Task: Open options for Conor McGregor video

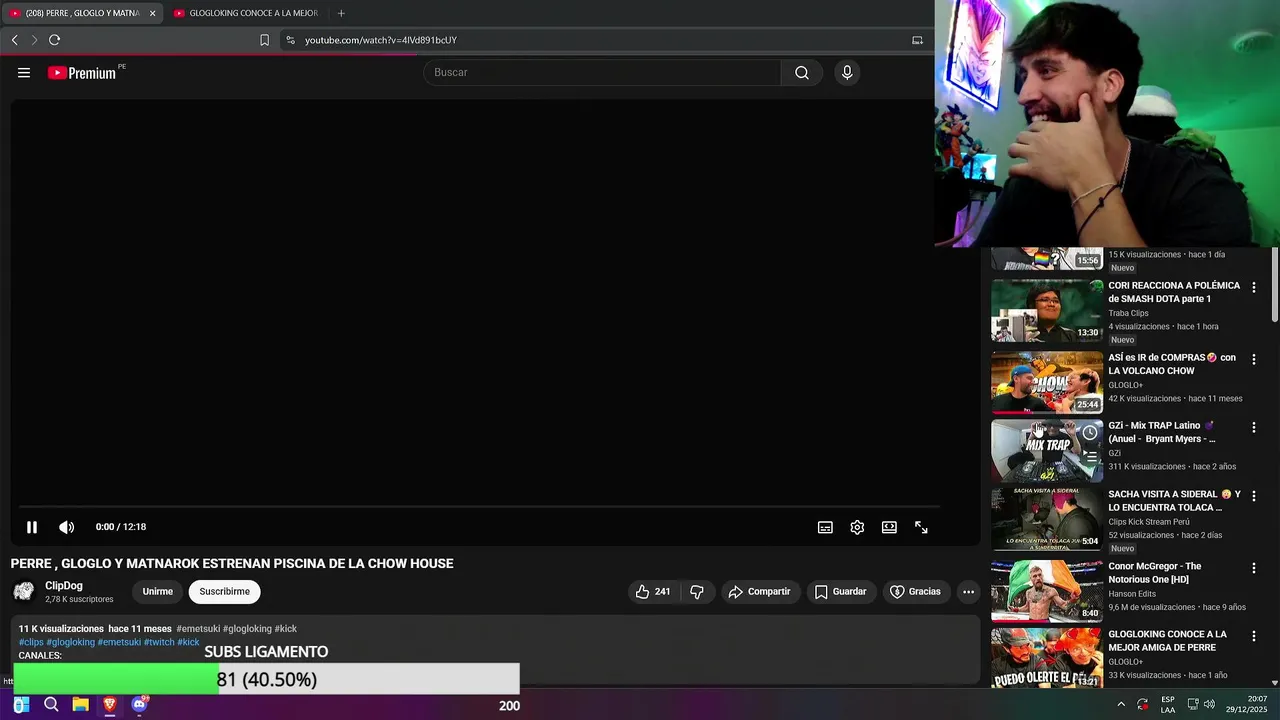Action: point(1254,568)
